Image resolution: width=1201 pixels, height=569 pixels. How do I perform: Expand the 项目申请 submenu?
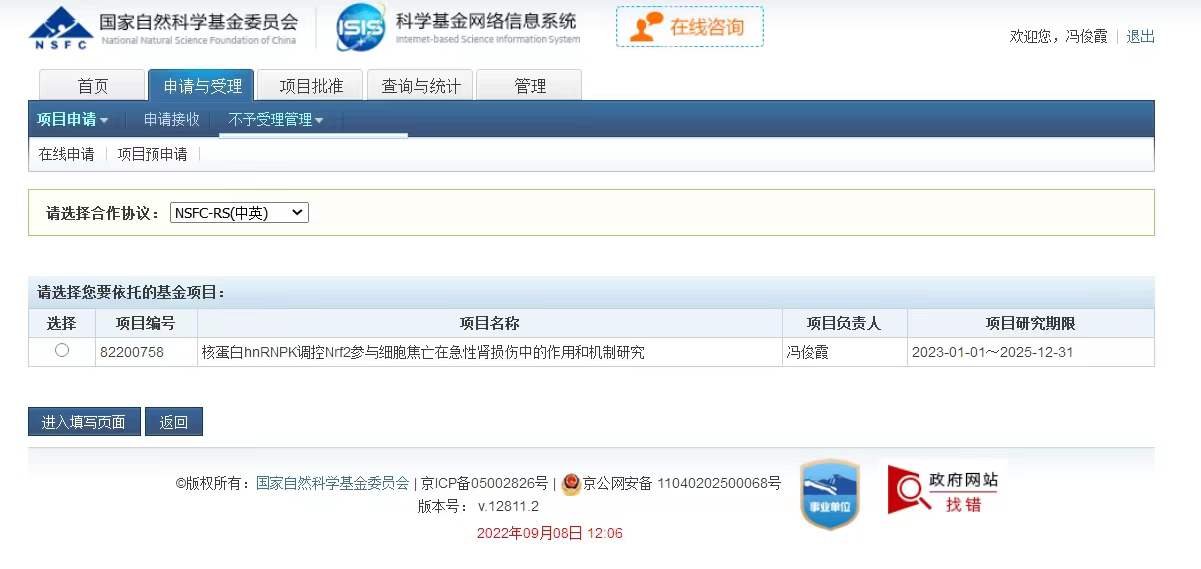pos(73,120)
